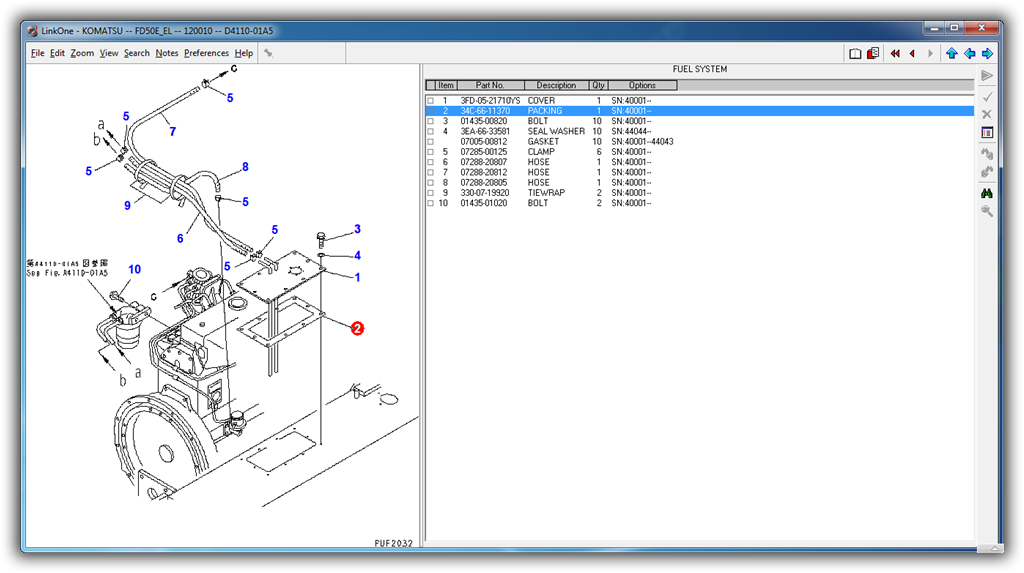Select part number 3FD-05-21710YS

pos(490,101)
